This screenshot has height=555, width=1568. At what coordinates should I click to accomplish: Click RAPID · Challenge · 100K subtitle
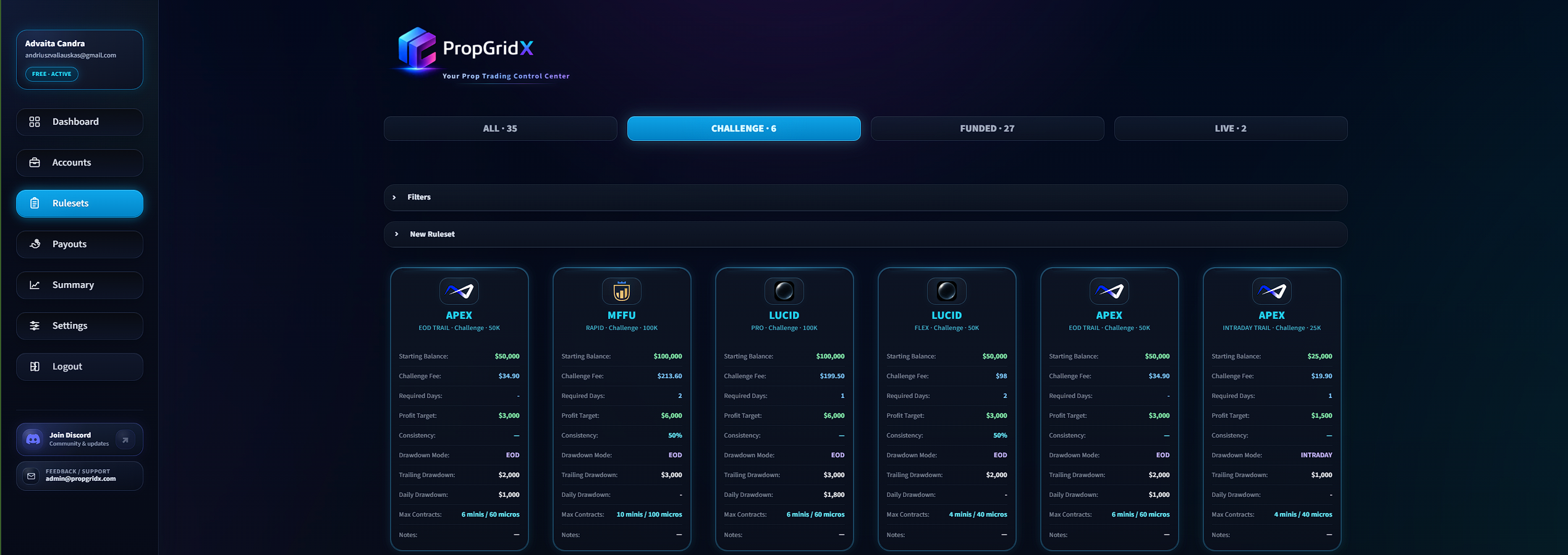[x=622, y=328]
